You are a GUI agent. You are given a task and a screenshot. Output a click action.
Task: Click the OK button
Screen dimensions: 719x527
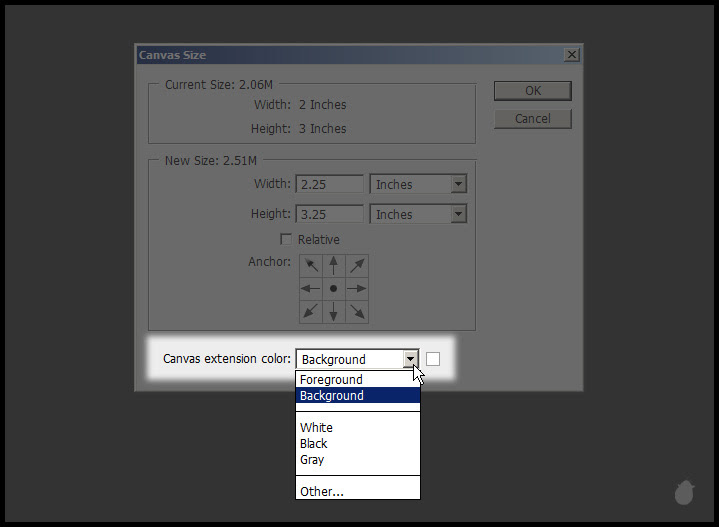tap(533, 91)
